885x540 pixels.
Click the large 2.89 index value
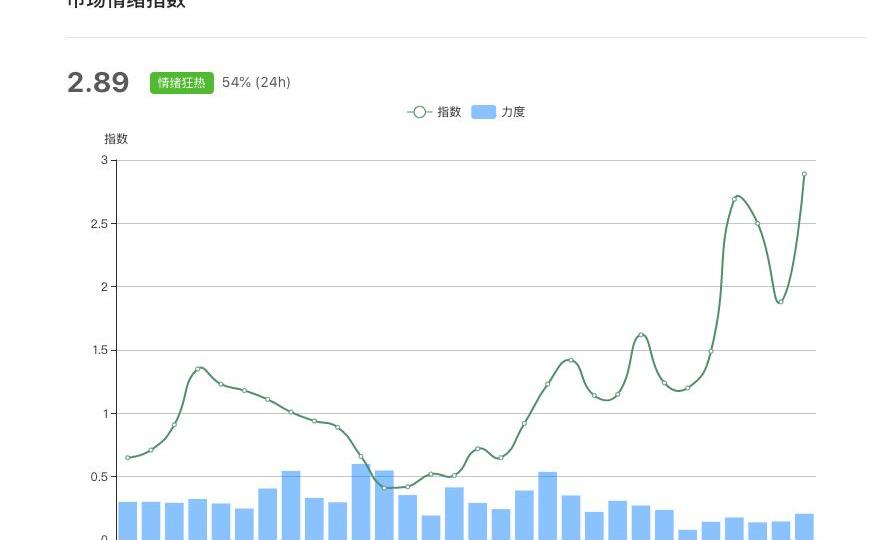[x=98, y=83]
